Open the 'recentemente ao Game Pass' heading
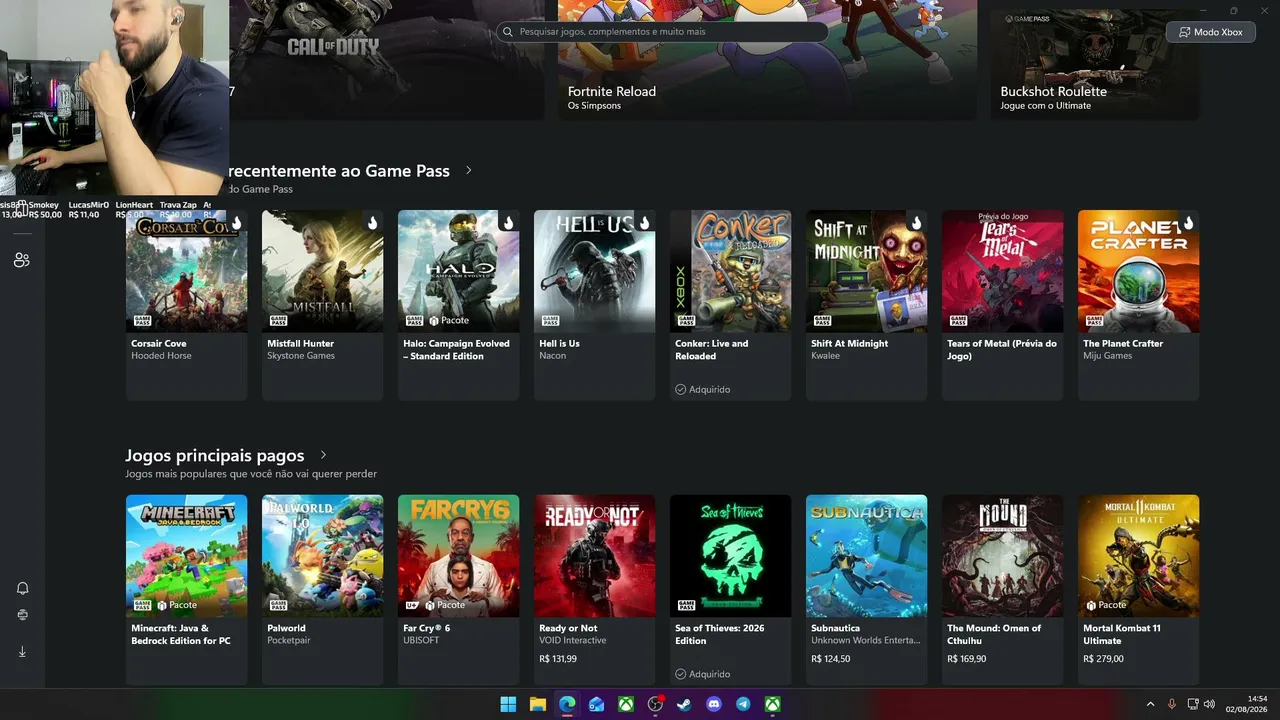Screen dimensions: 1280x720 pyautogui.click(x=339, y=171)
